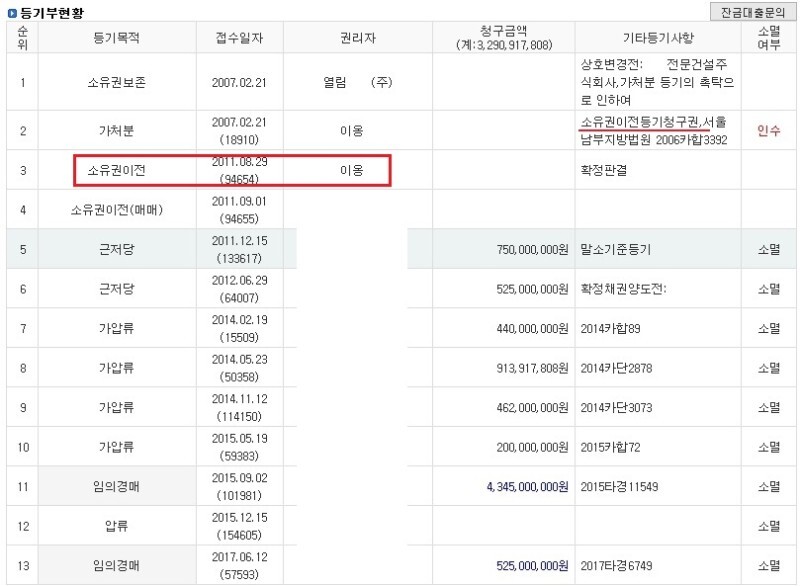Screen dimensions: 800x586
Task: Select the 근저당 cell in row 5
Action: [x=116, y=249]
